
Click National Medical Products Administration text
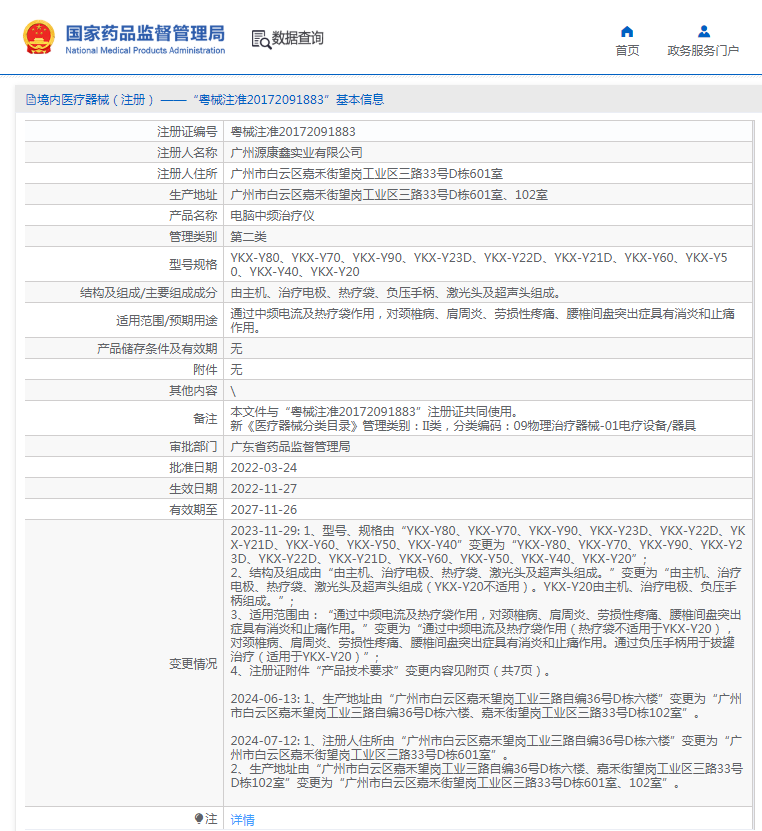point(145,50)
